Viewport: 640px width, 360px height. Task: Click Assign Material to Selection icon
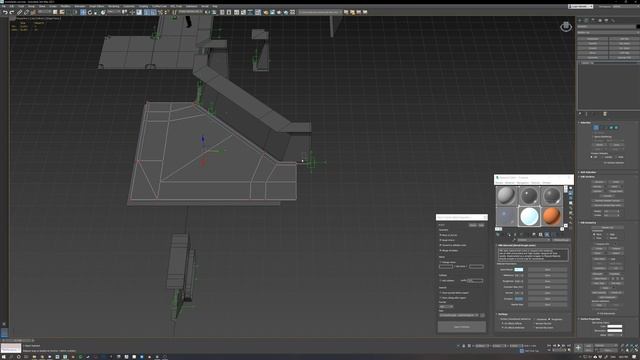click(509, 234)
